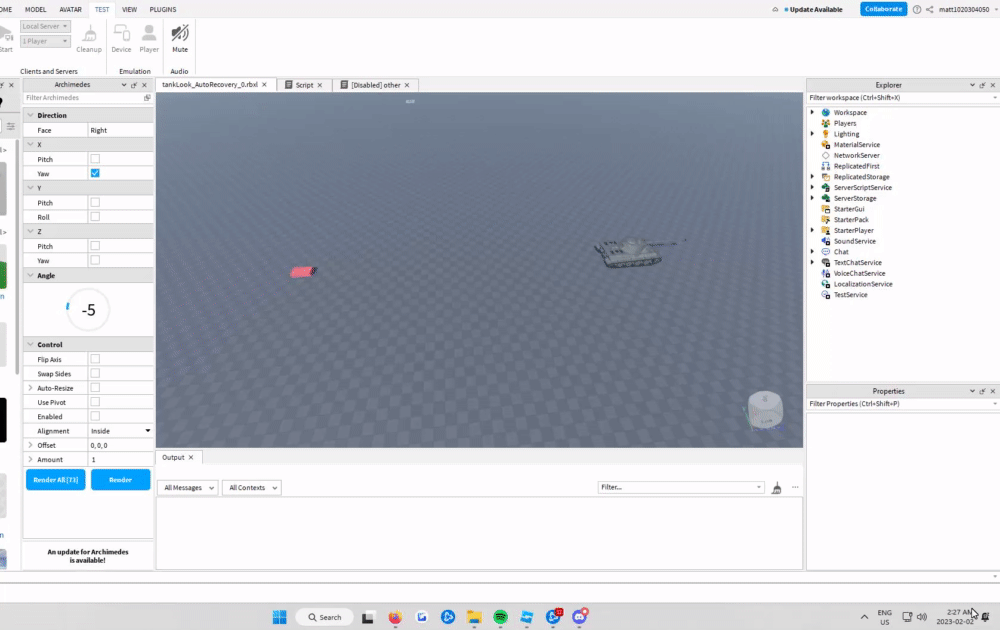This screenshot has height=630, width=1000.
Task: Collapse the Angle section
Action: [30, 275]
